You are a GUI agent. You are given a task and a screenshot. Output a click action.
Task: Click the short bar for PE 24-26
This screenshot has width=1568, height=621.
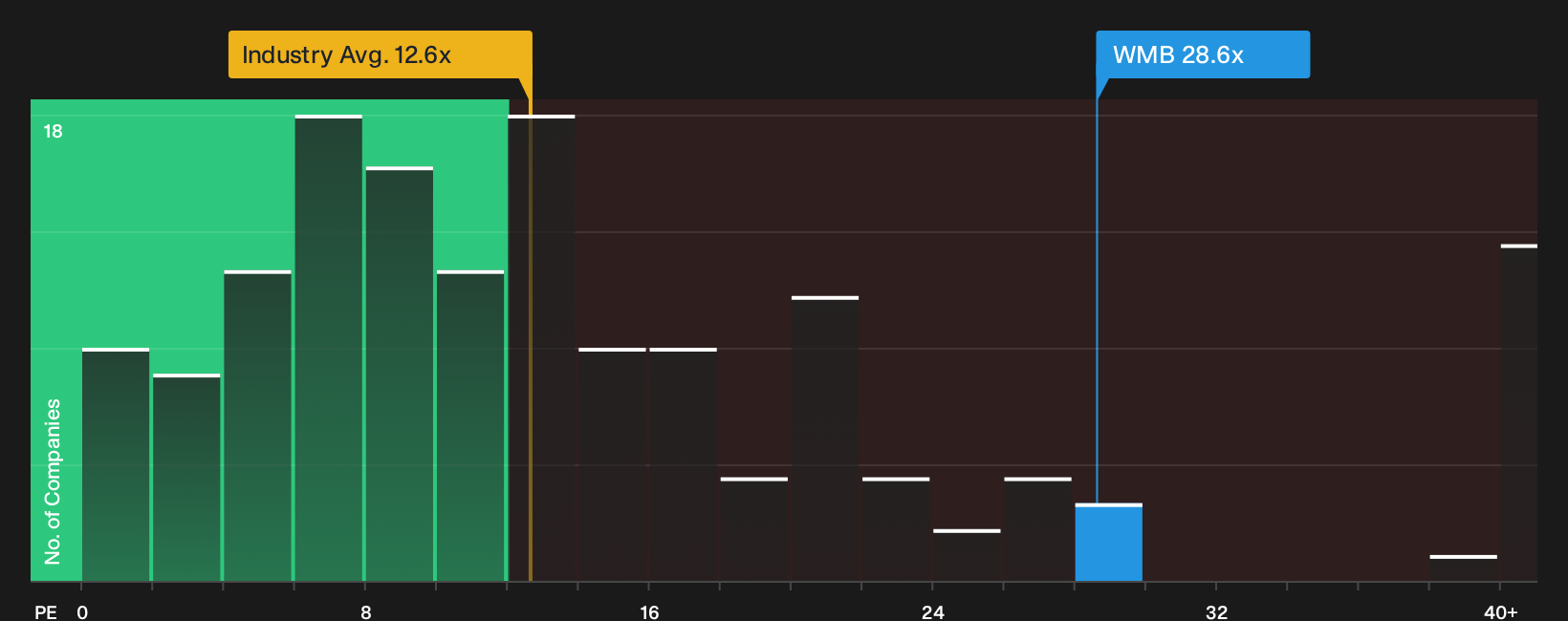(x=967, y=555)
